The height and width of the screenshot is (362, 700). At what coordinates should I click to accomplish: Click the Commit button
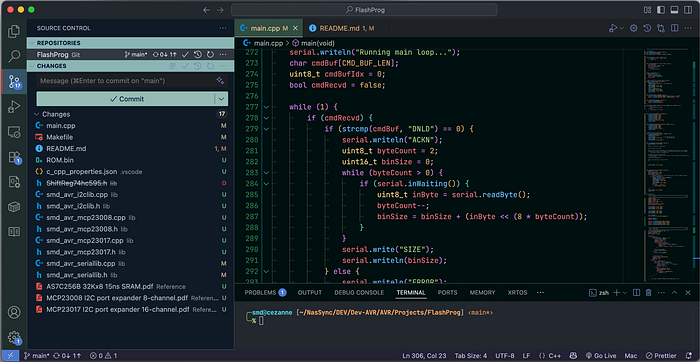tap(126, 99)
